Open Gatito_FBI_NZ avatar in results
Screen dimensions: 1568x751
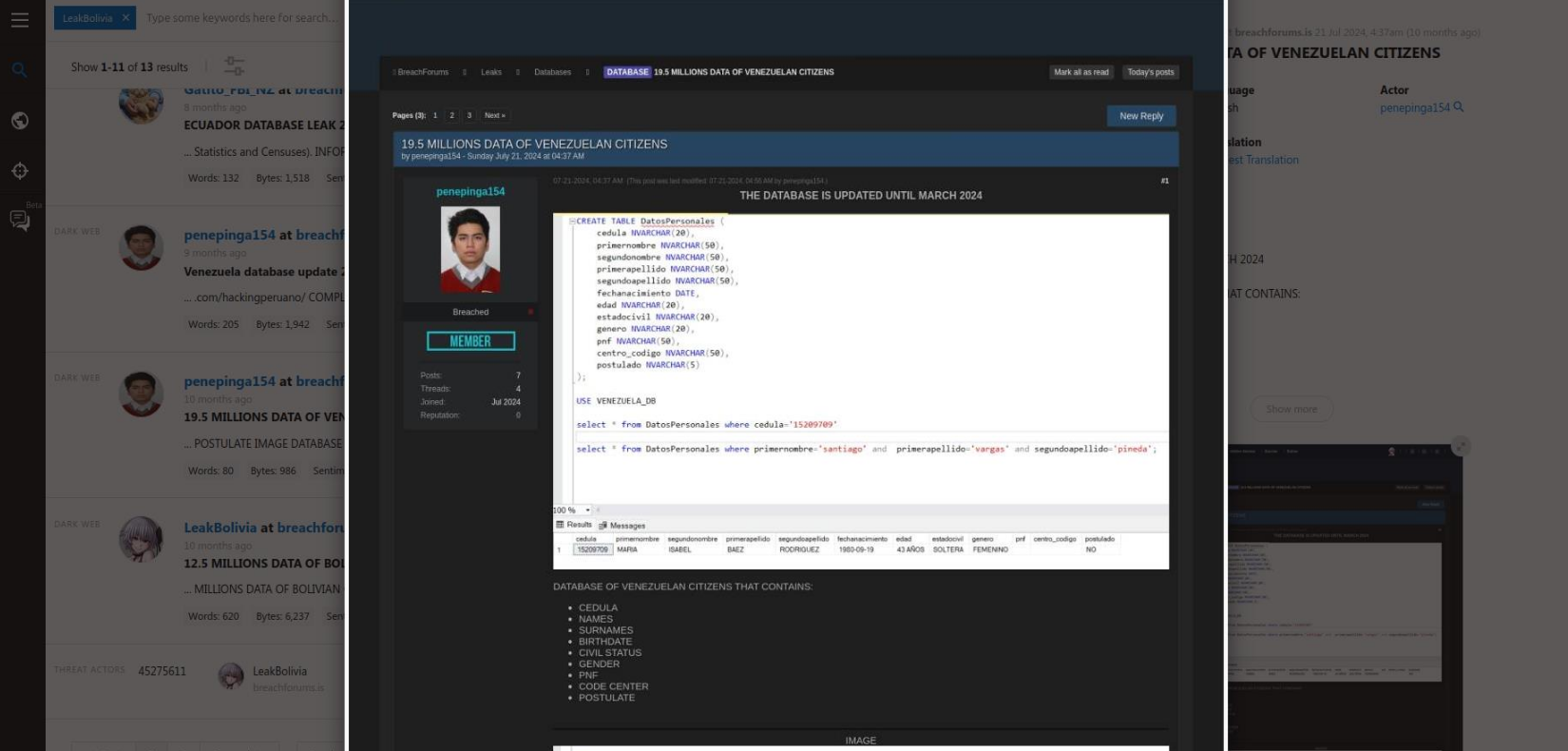tap(141, 103)
